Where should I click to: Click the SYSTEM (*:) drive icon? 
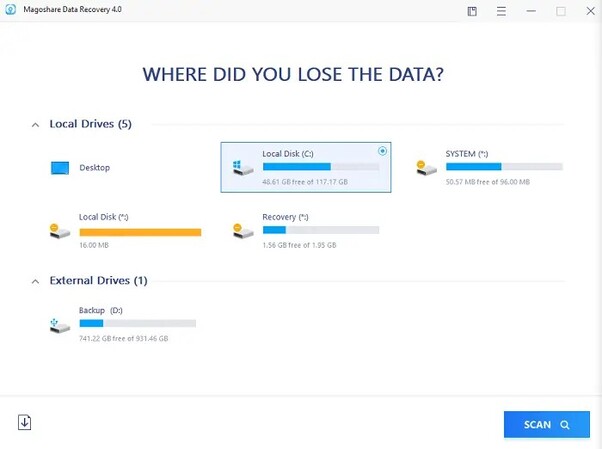point(427,167)
